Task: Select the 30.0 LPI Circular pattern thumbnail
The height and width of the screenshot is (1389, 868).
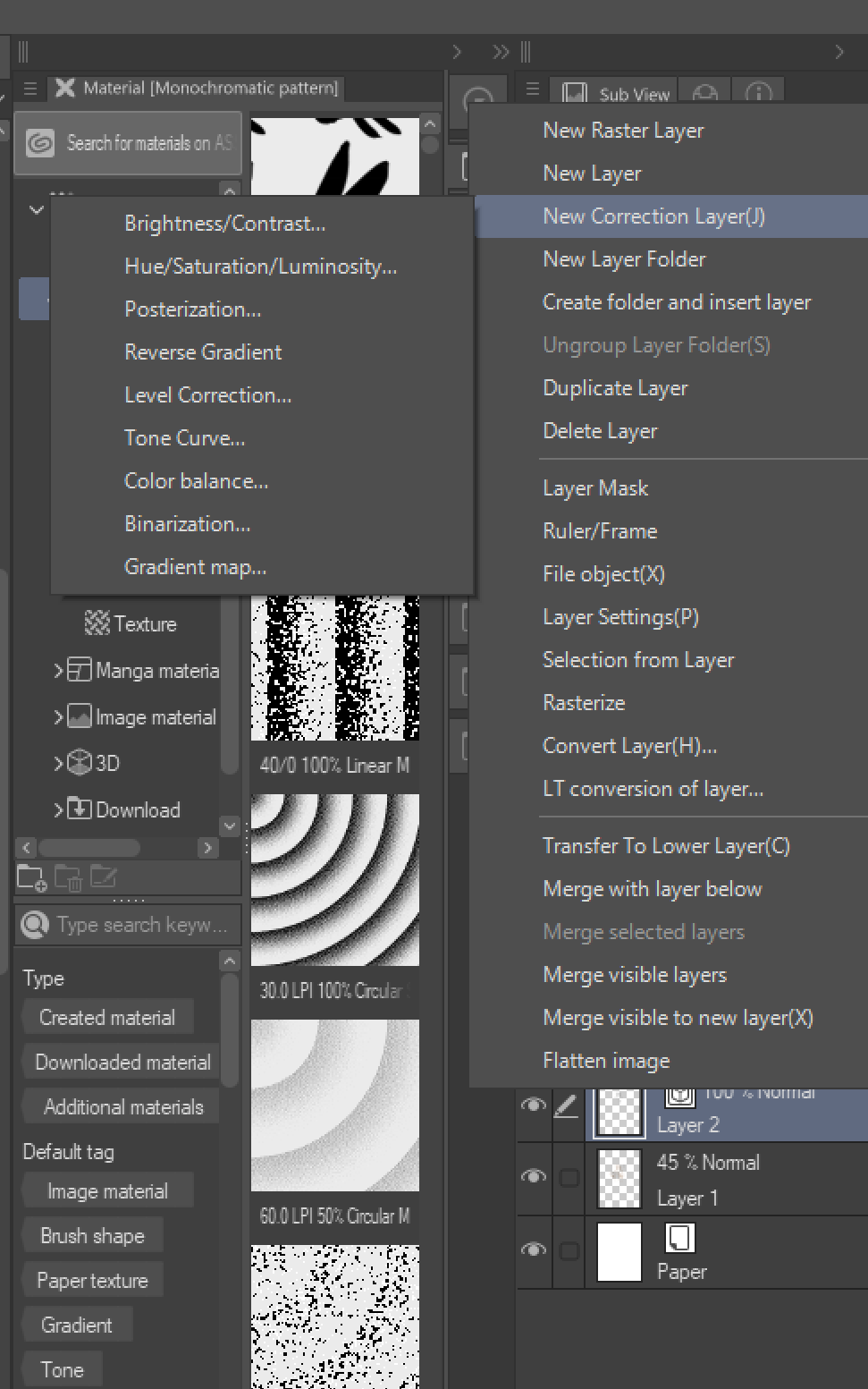Action: tap(335, 880)
